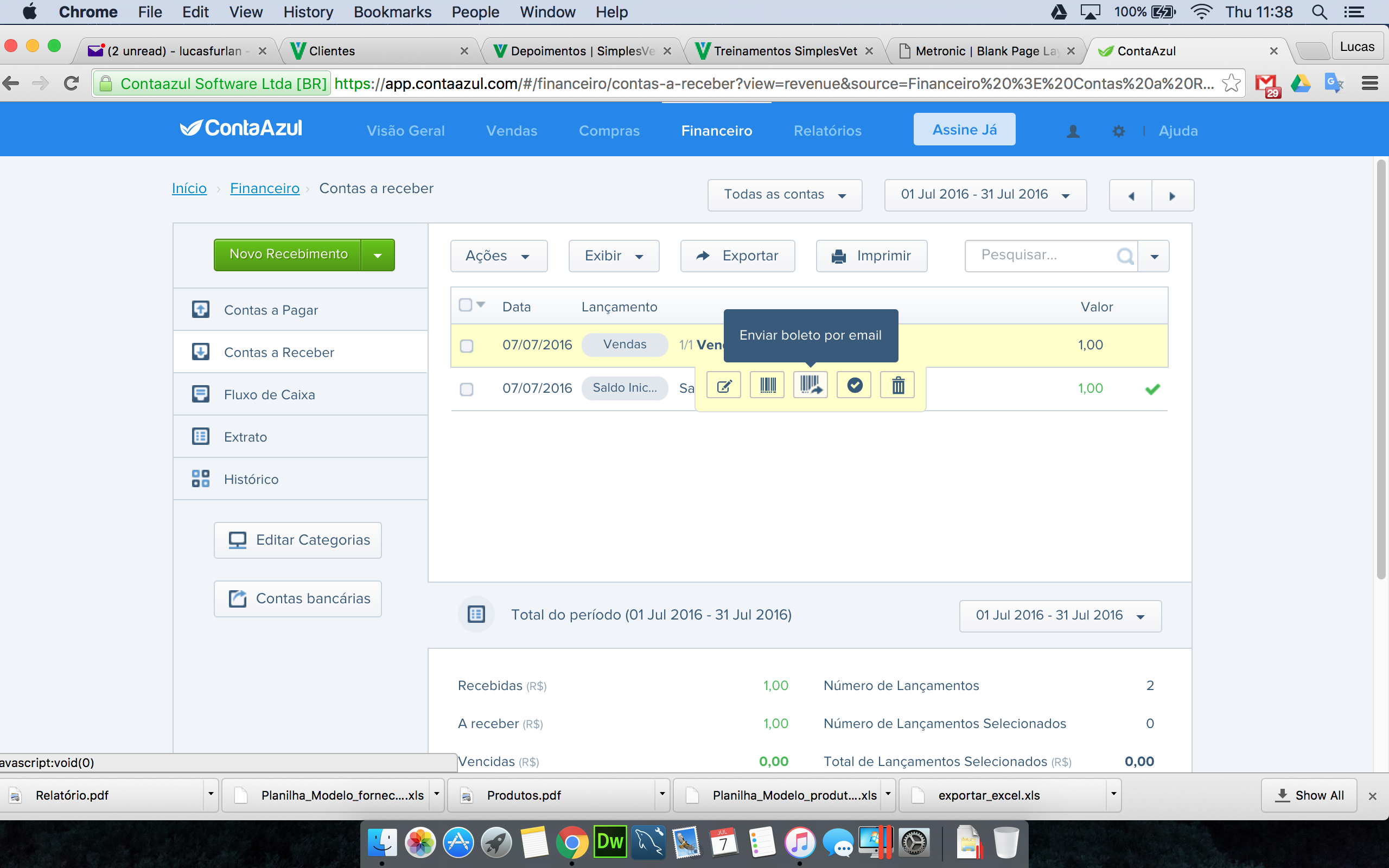Screen dimensions: 1389x868
Task: Toggle the select-all checkbox in table header
Action: 466,305
